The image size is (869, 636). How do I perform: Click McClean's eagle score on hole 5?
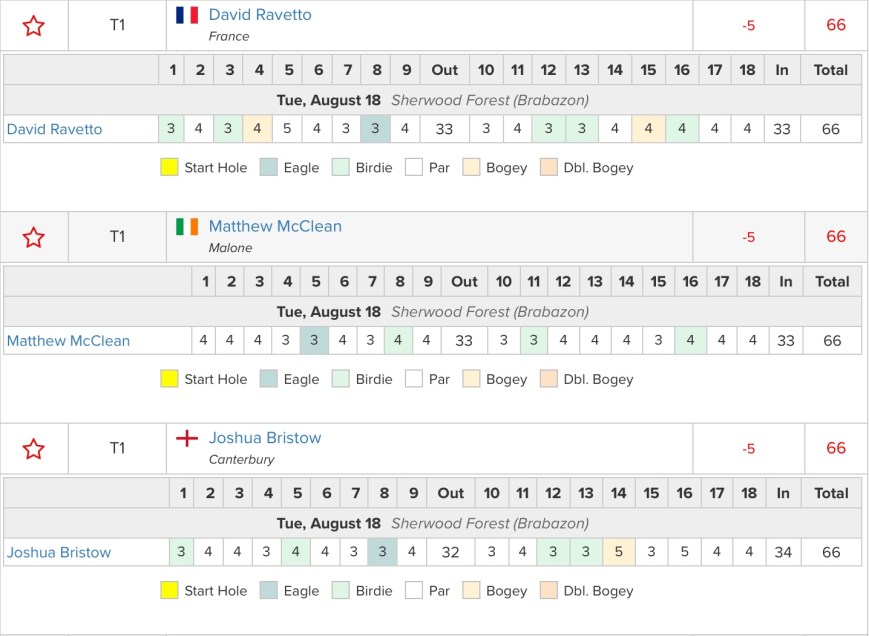[314, 341]
